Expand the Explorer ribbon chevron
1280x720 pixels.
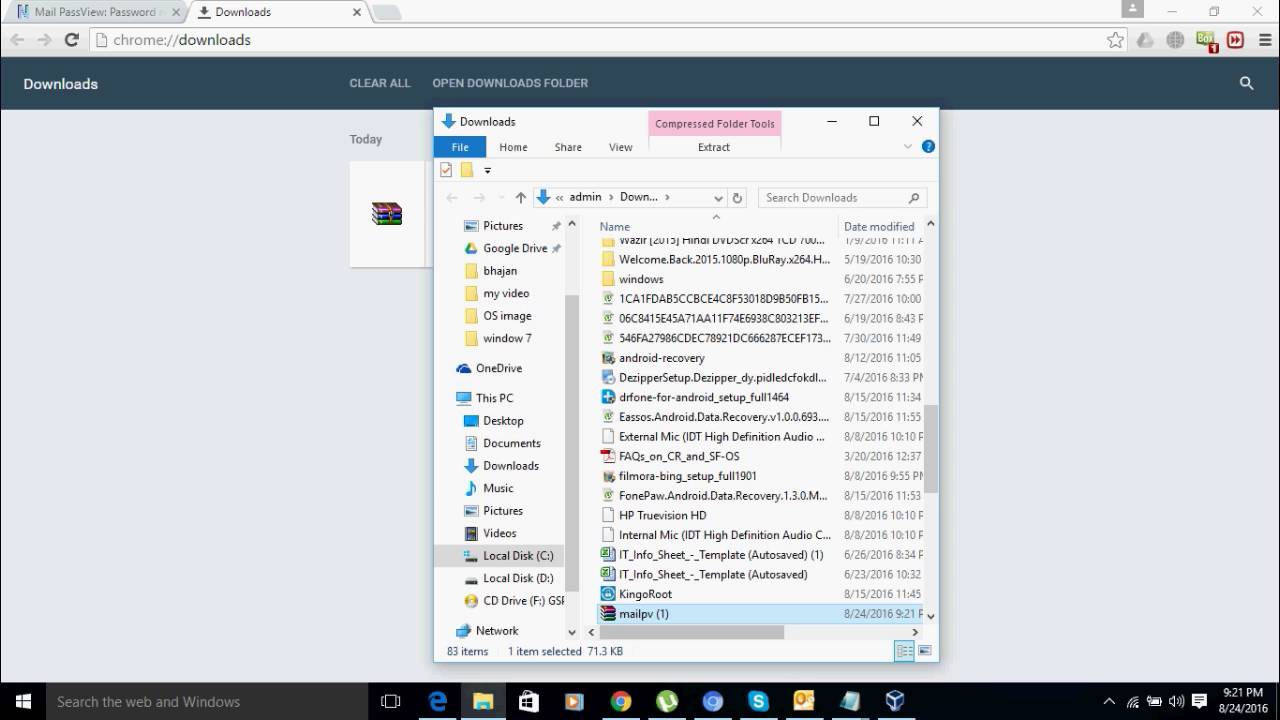(908, 146)
